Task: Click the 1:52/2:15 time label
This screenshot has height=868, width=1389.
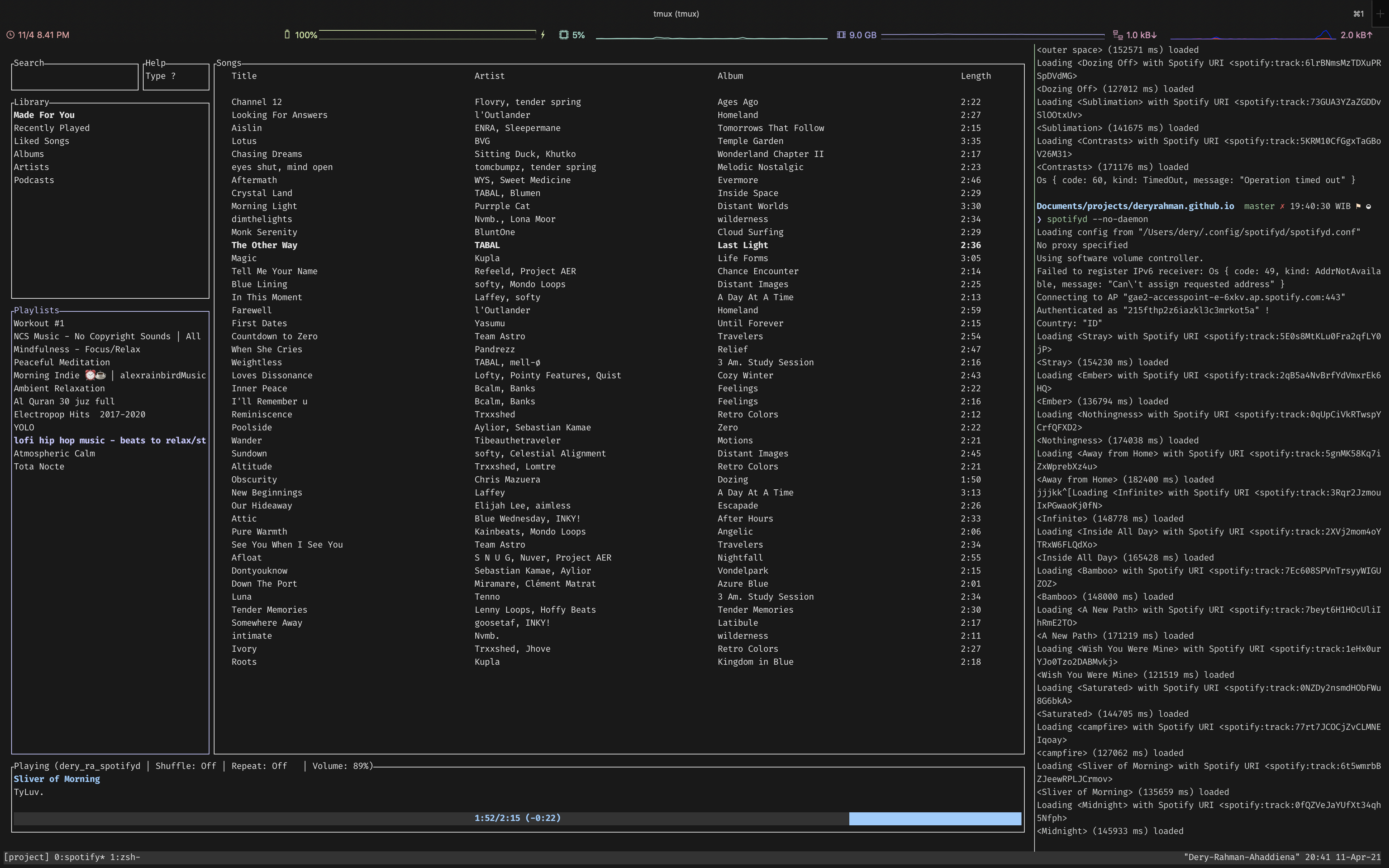Action: (x=517, y=818)
